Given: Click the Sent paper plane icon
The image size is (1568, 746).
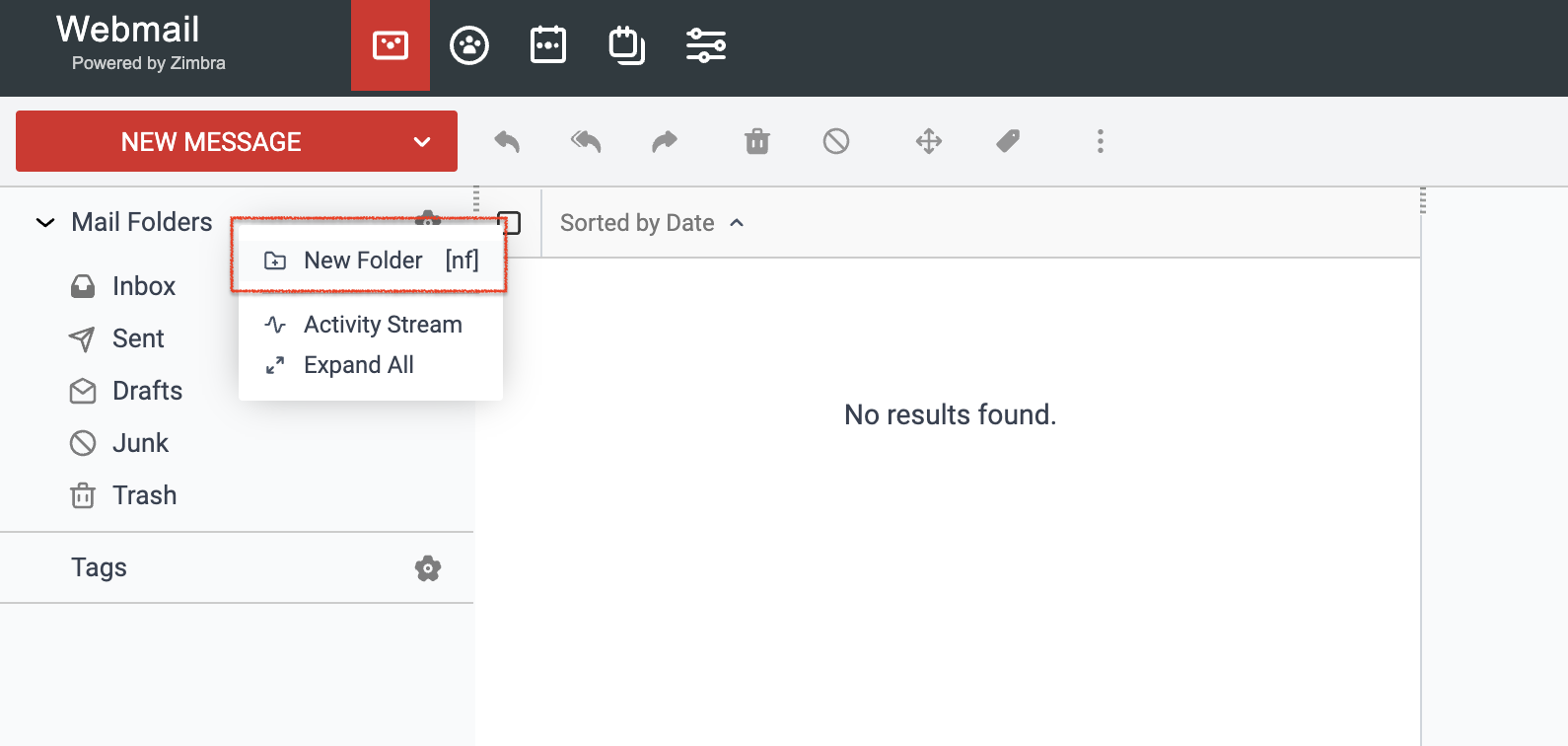Looking at the screenshot, I should [83, 338].
